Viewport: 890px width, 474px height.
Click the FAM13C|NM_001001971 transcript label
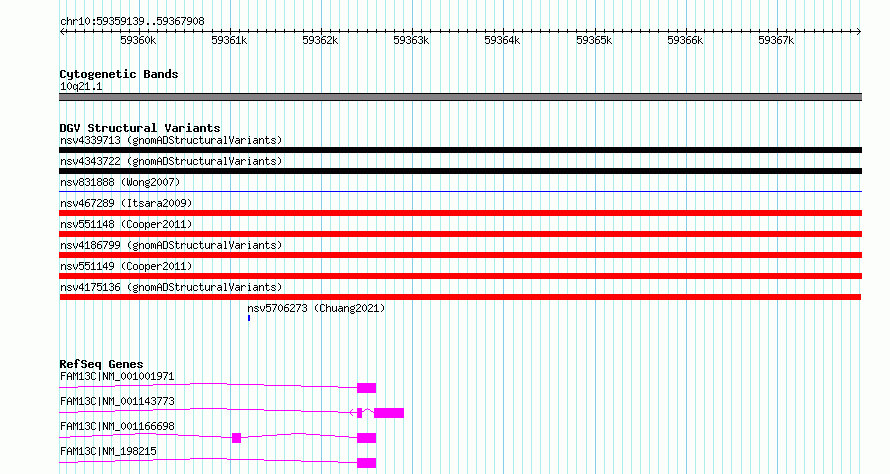click(117, 376)
